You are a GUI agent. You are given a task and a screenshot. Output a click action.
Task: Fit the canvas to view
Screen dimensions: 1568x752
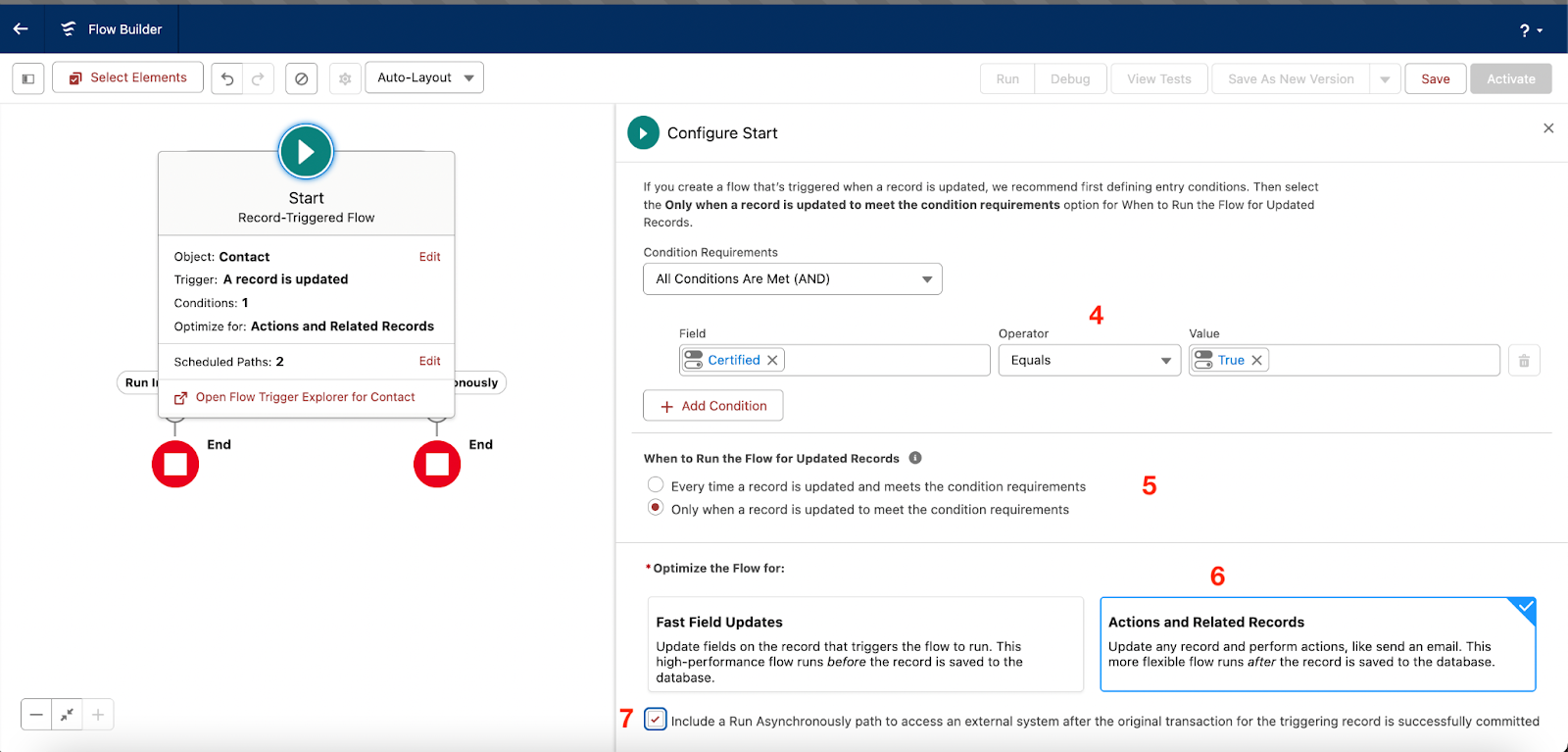point(67,715)
